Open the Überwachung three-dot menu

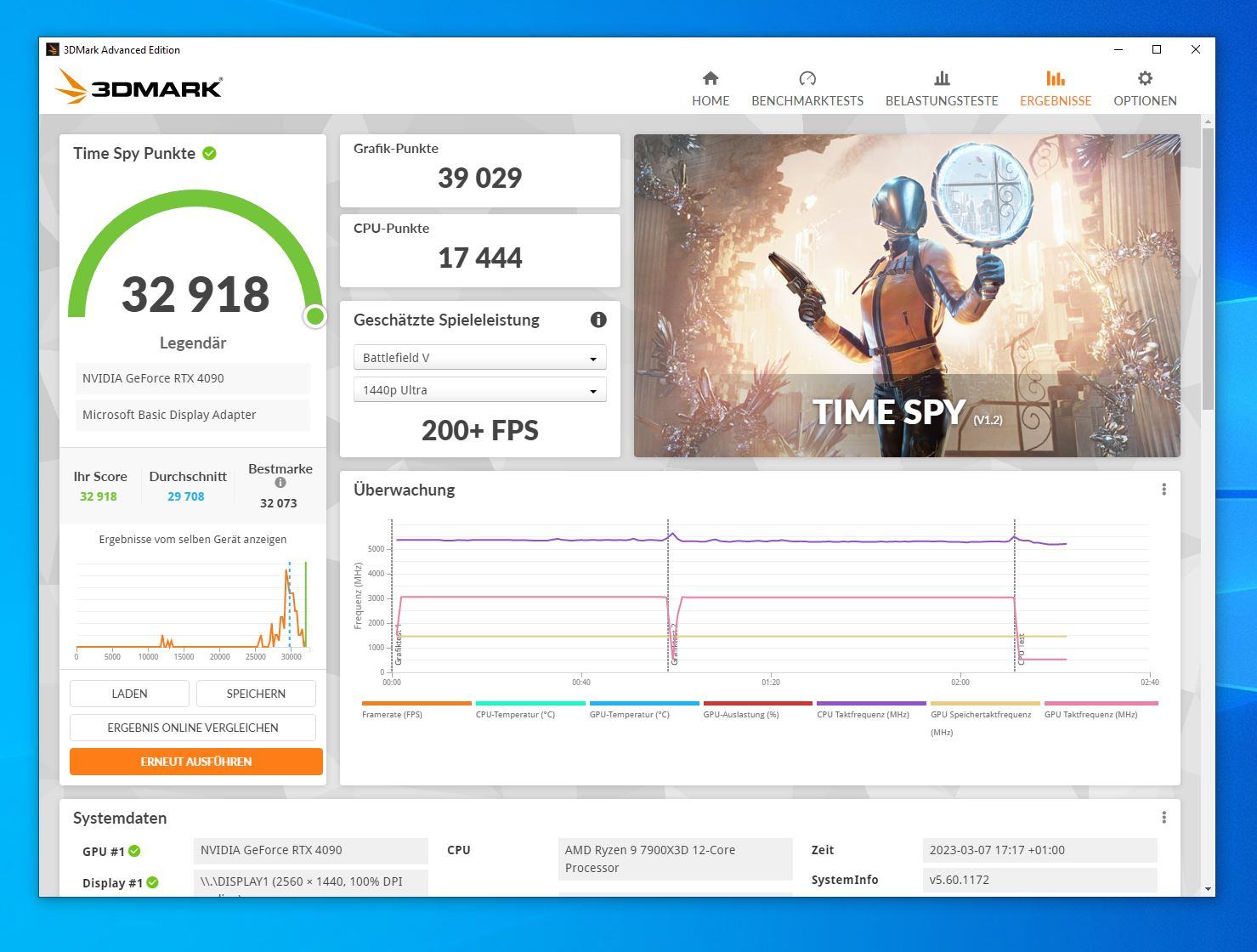pyautogui.click(x=1164, y=490)
